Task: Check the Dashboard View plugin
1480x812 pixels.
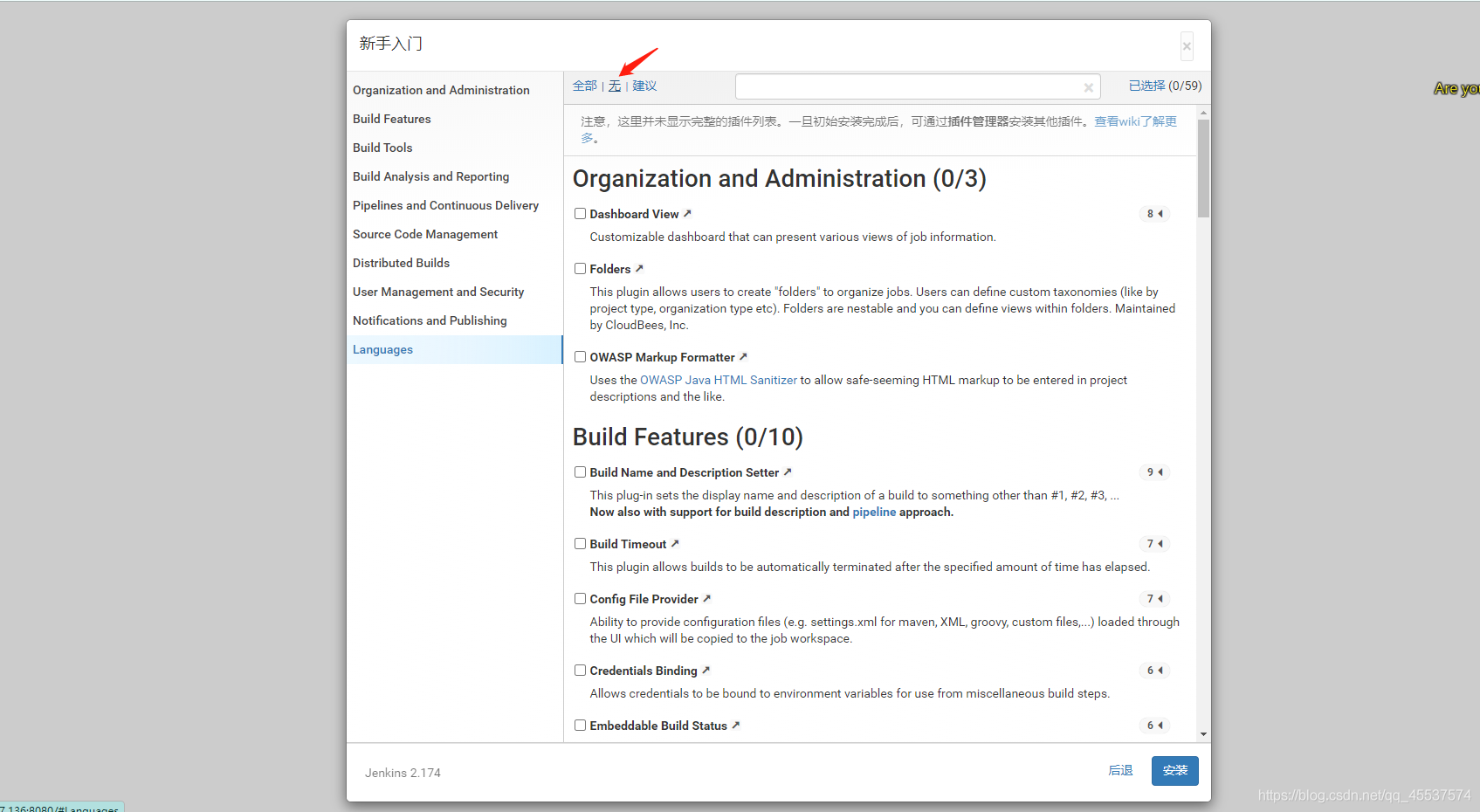Action: click(580, 213)
